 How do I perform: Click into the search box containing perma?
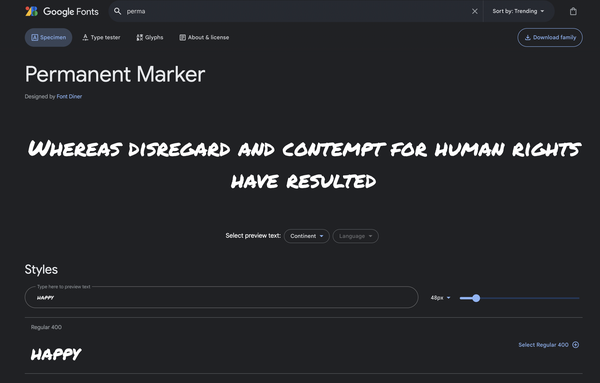pos(295,11)
